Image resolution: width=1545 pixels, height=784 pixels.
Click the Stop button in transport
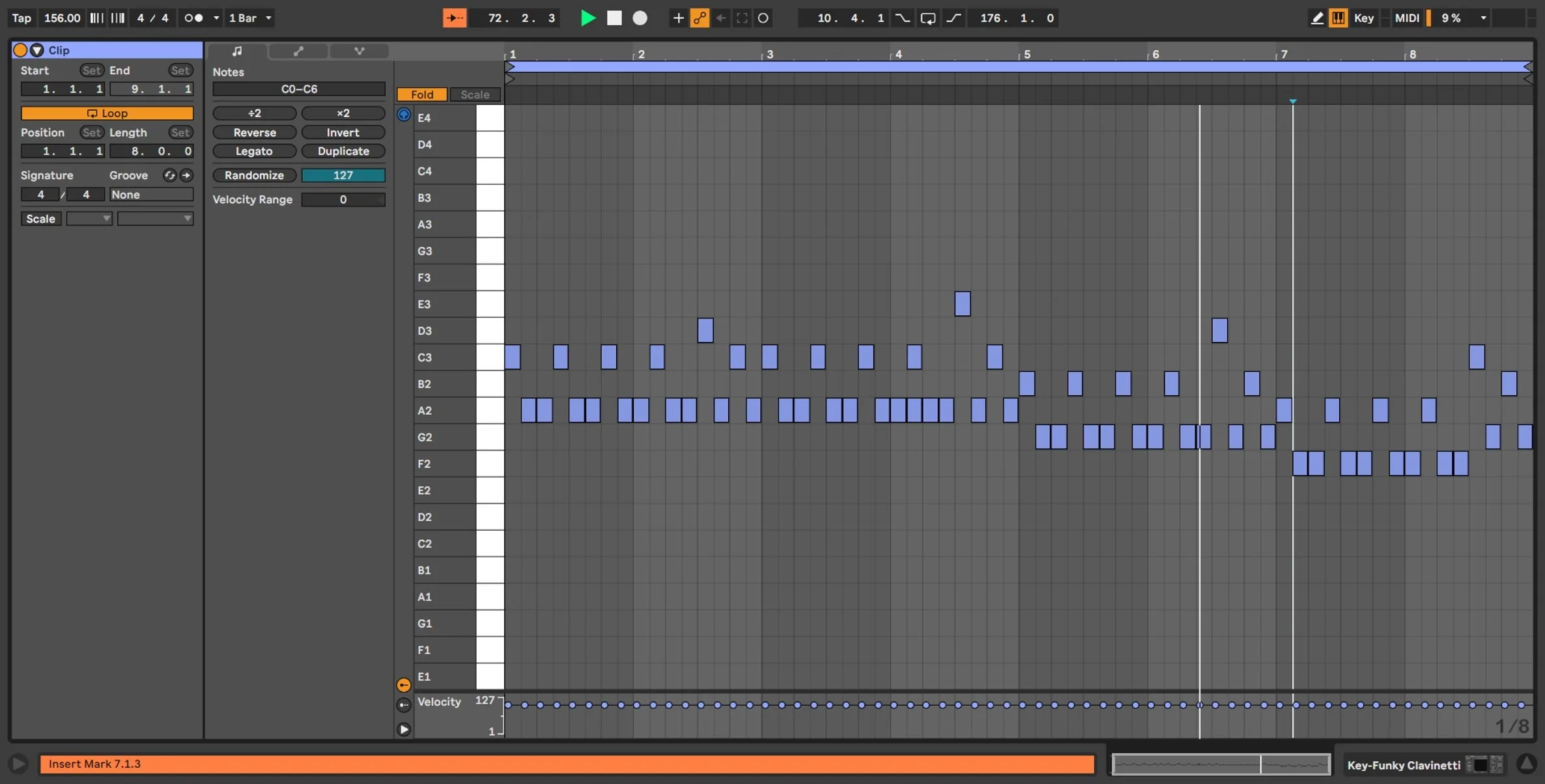(614, 18)
